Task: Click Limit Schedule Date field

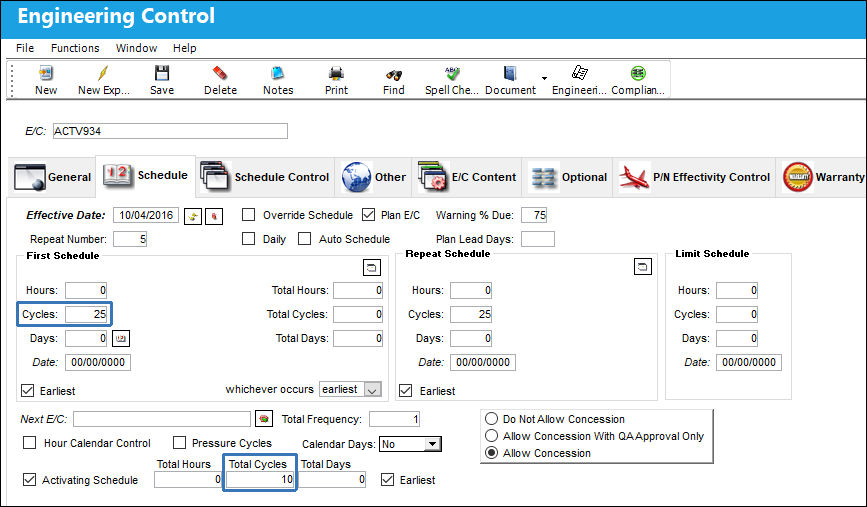Action: click(749, 362)
